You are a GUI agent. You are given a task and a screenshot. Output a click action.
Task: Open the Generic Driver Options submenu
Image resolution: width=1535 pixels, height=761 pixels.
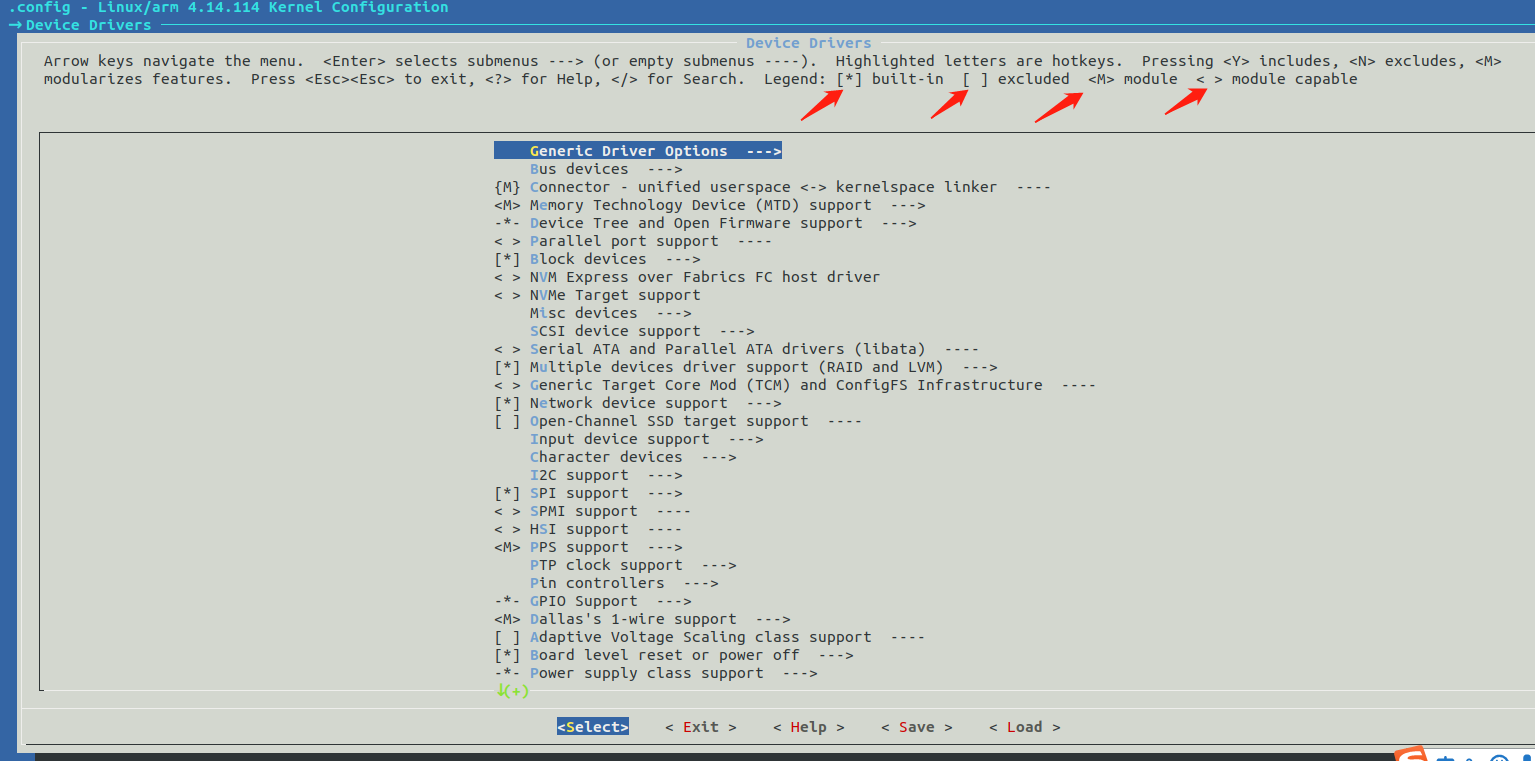tap(637, 151)
